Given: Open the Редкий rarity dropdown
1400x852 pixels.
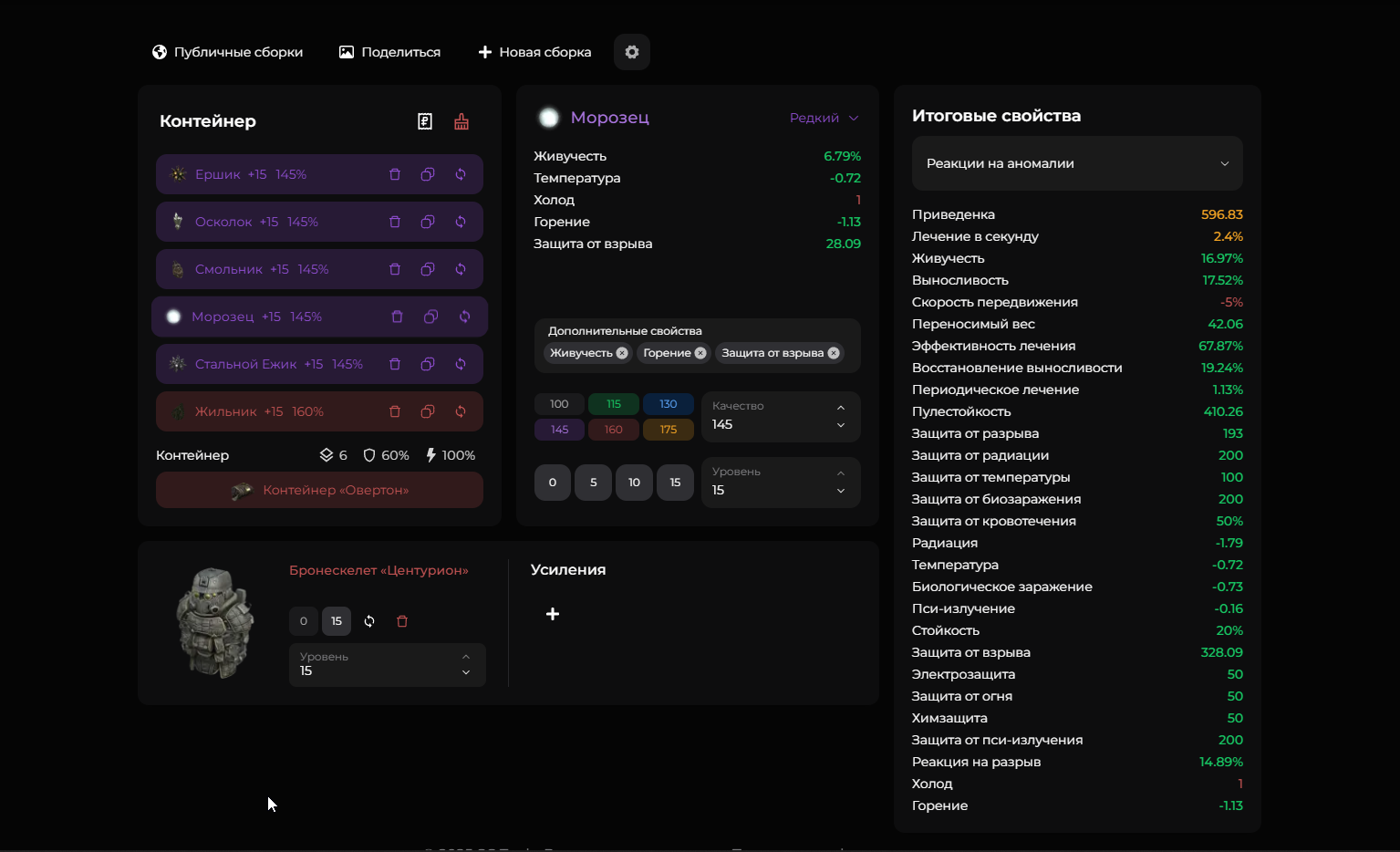Looking at the screenshot, I should (824, 118).
